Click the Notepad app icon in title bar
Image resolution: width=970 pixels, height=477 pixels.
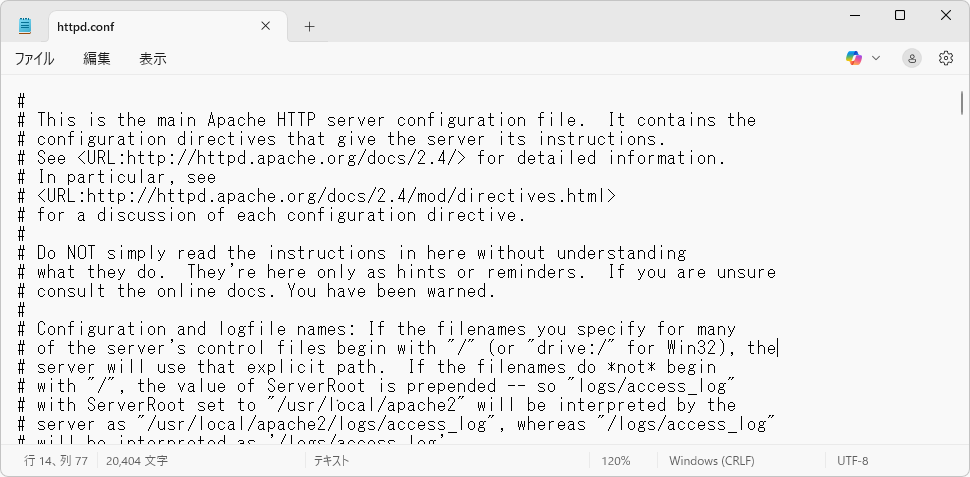[x=25, y=26]
